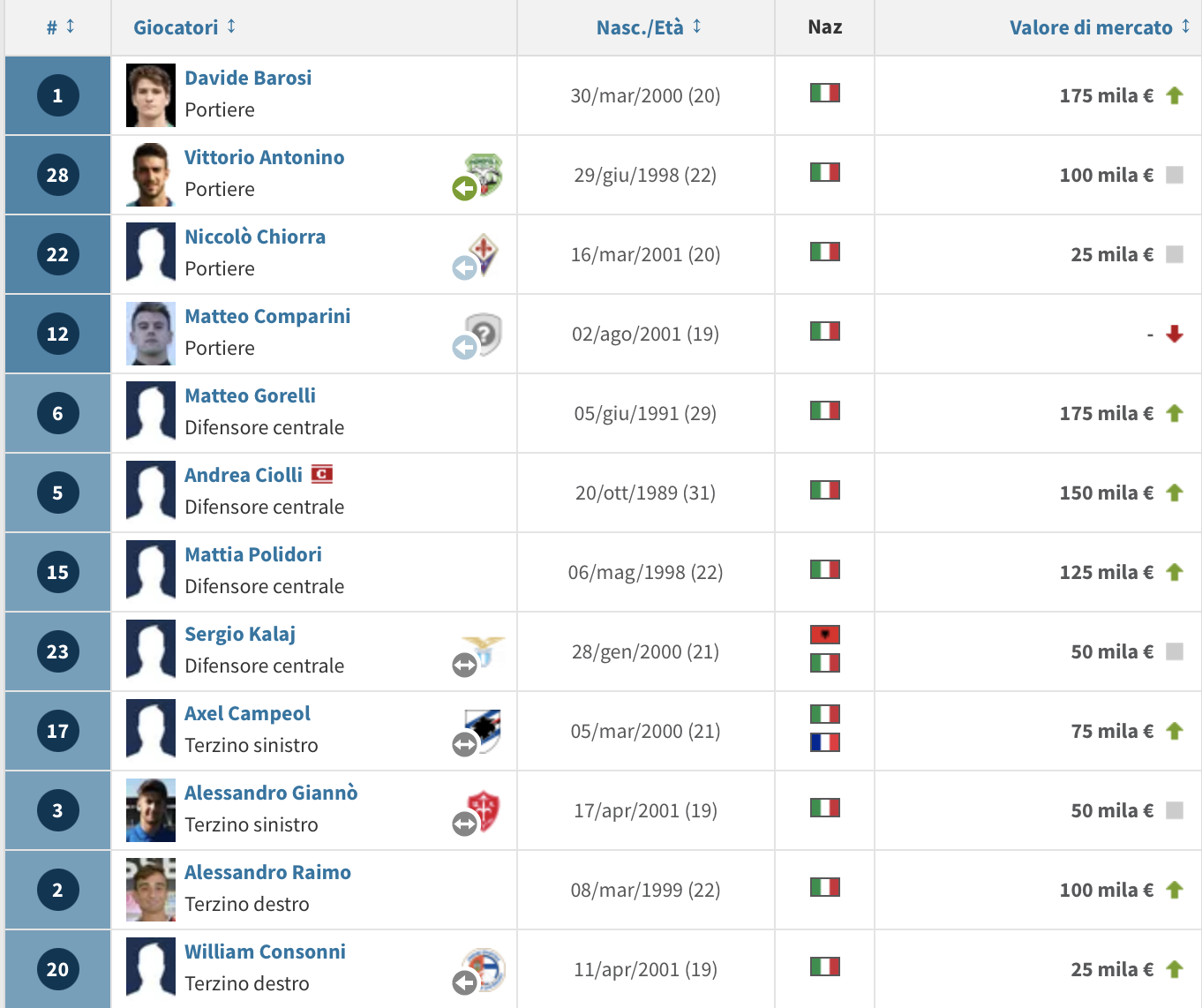Screen dimensions: 1202x1008
Task: Open Matteo Gorelli's player profile link
Action: [x=250, y=395]
